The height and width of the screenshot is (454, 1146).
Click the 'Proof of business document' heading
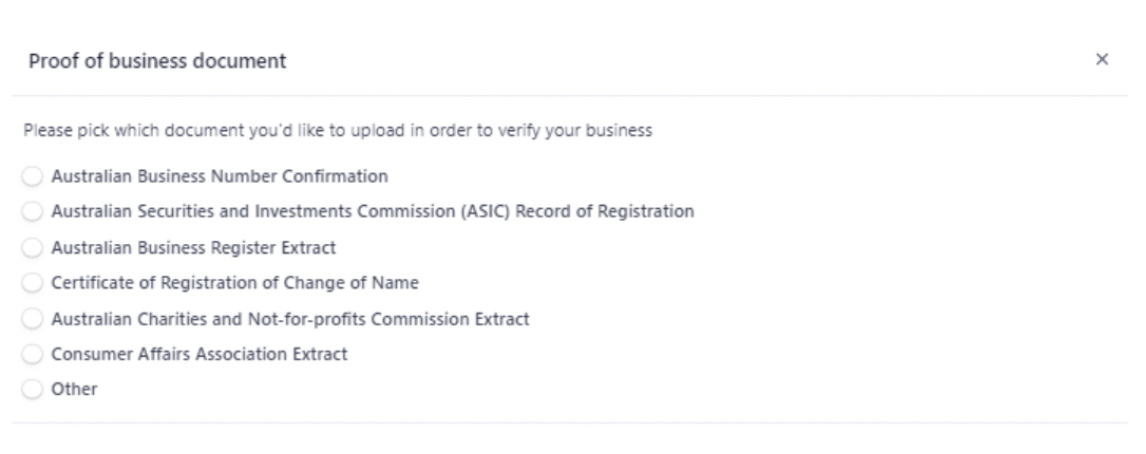tap(157, 61)
